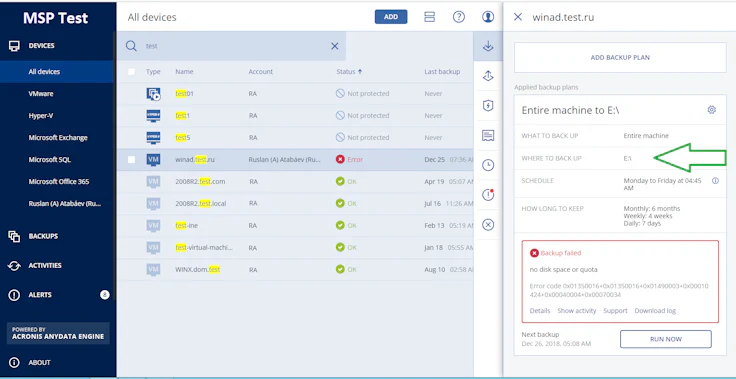Open the Devices section icon
Viewport: 736px width, 379px height.
click(x=14, y=46)
